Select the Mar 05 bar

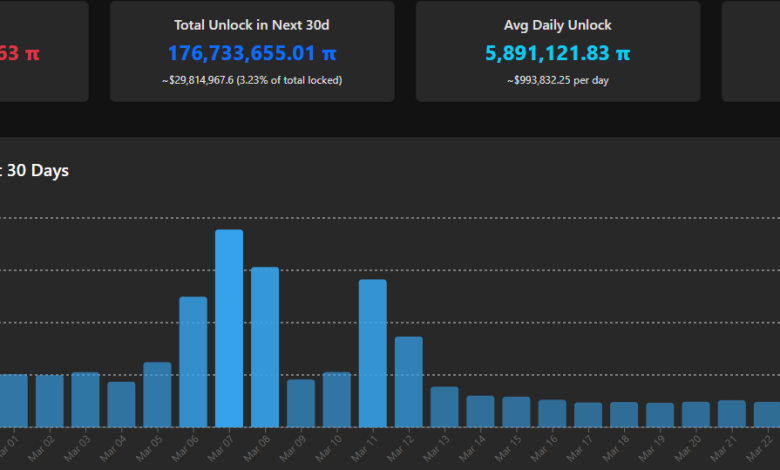point(157,395)
